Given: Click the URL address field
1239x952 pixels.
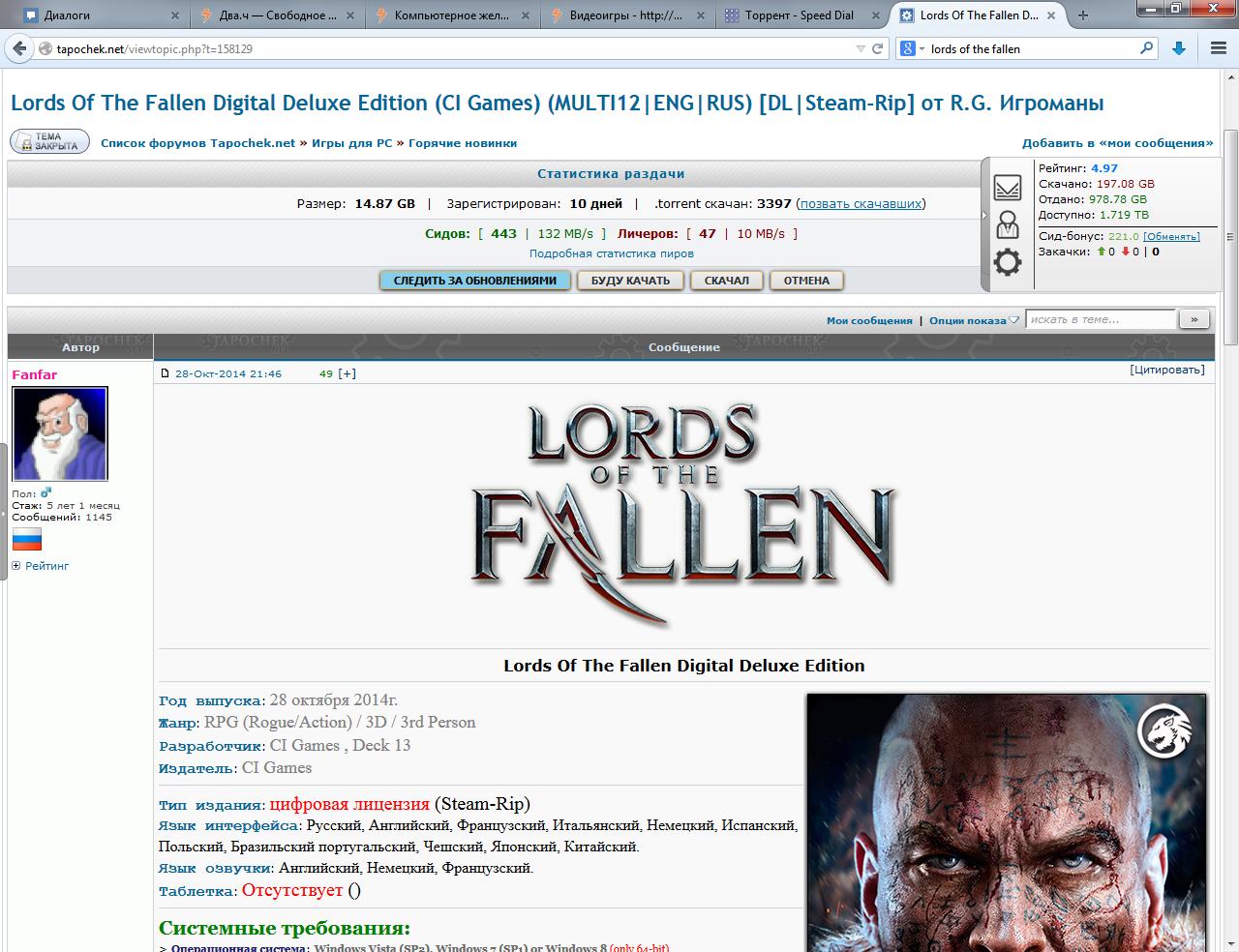Looking at the screenshot, I should (453, 48).
